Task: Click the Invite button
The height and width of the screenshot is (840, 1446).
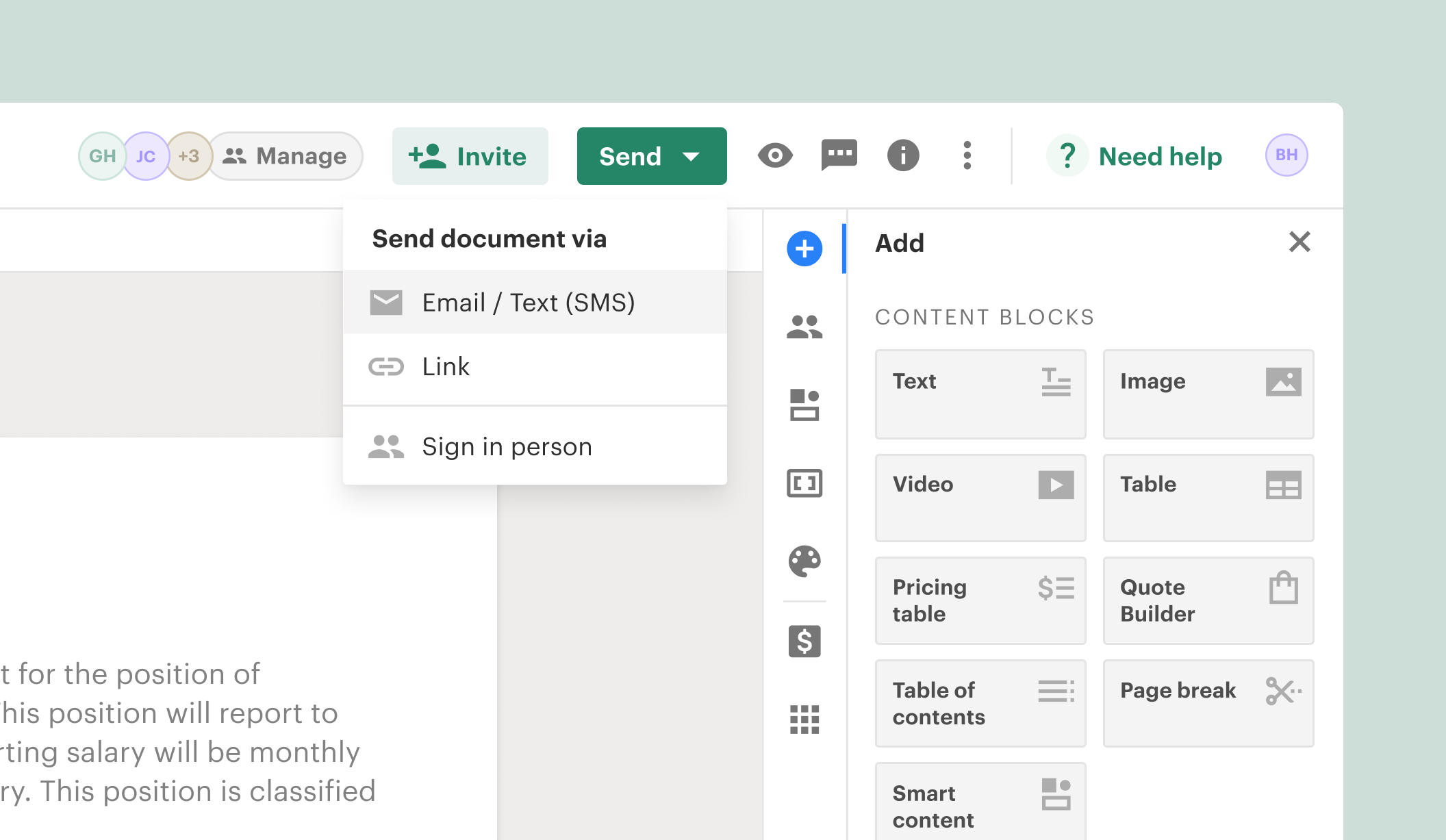Action: pyautogui.click(x=470, y=156)
